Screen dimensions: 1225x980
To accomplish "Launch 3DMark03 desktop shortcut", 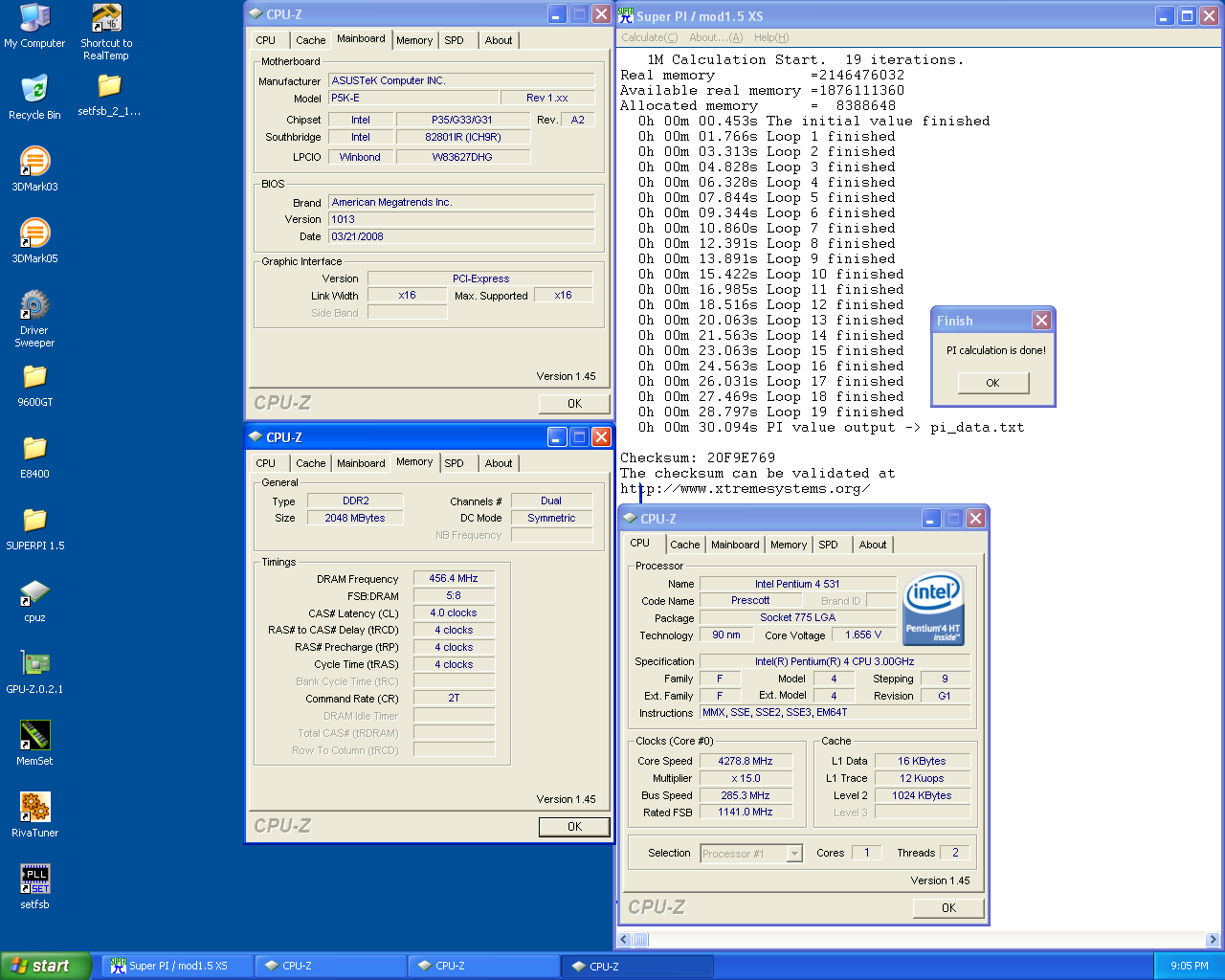I will [34, 168].
